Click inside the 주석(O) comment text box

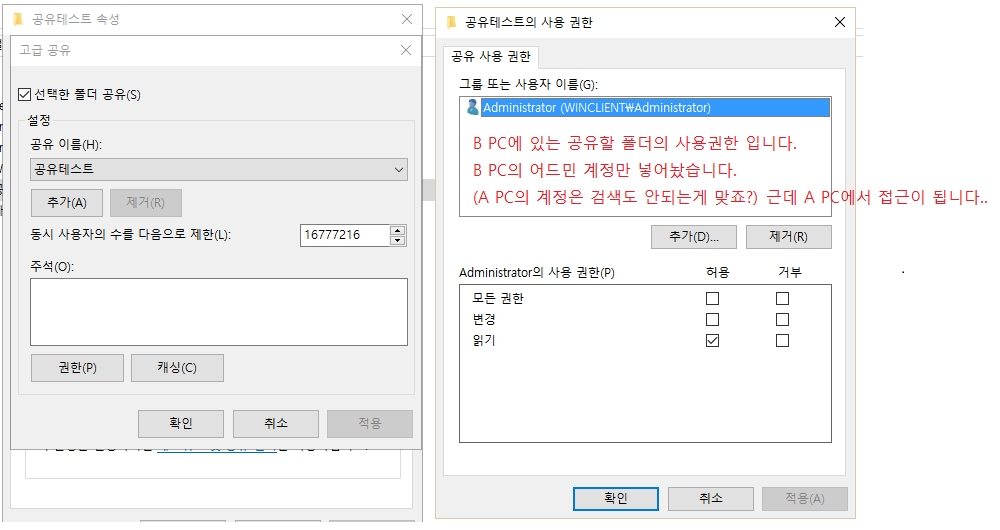pos(218,311)
